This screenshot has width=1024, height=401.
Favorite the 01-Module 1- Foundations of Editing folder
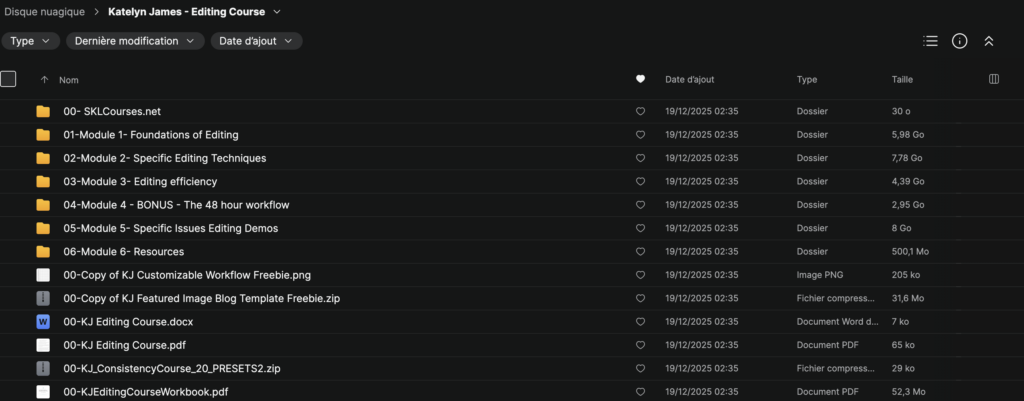(x=640, y=135)
